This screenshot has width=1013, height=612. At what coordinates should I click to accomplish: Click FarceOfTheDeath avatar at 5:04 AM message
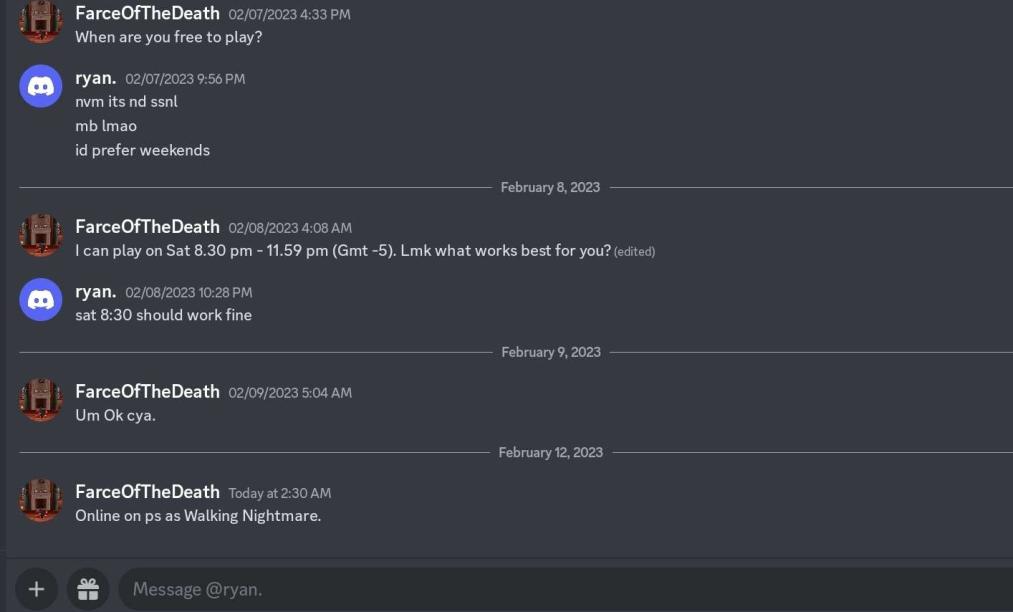[x=41, y=400]
